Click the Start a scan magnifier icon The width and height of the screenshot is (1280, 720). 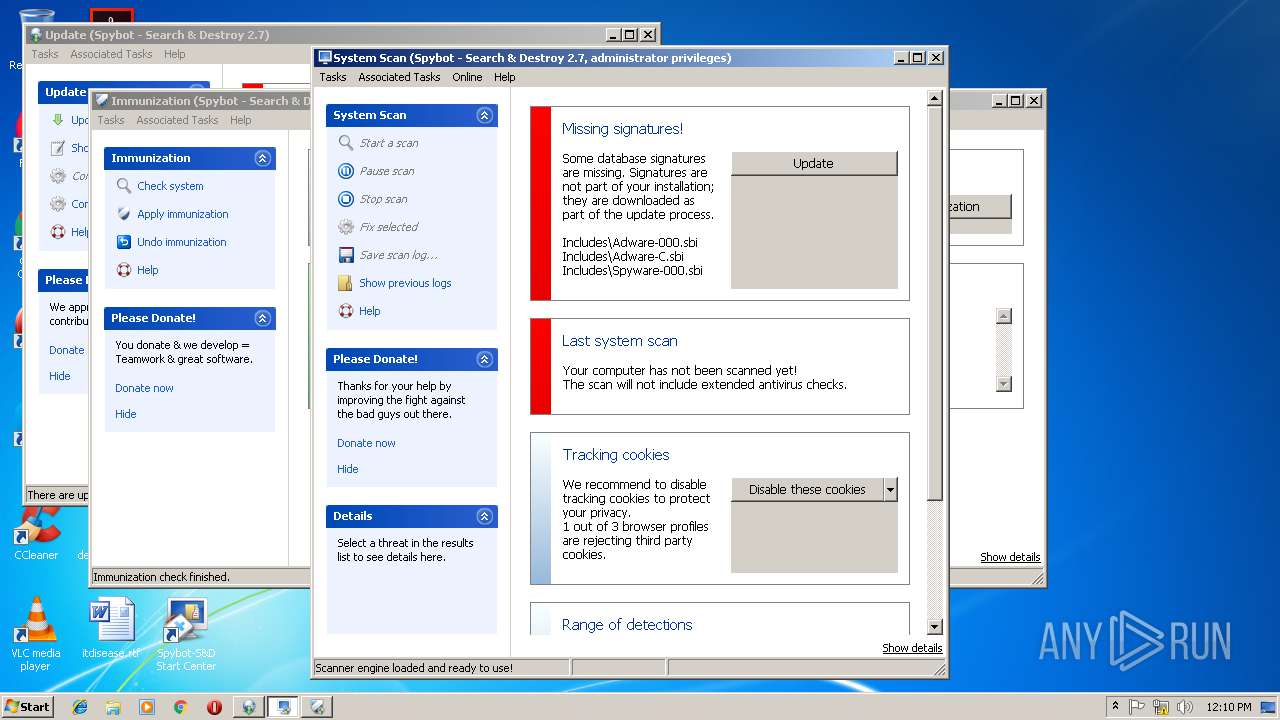(346, 143)
